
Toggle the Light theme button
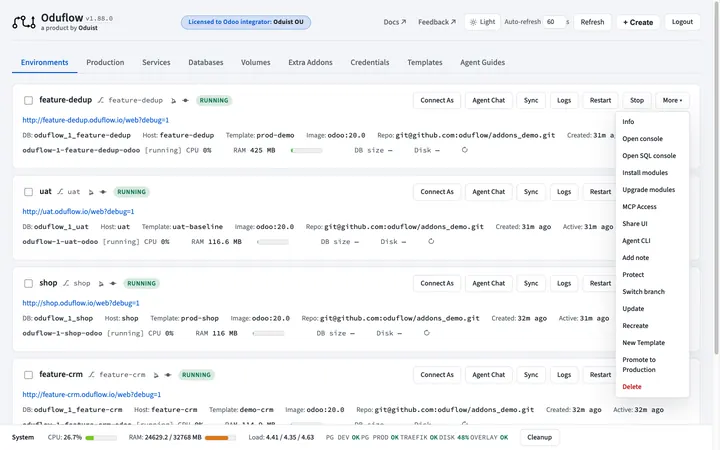[482, 22]
